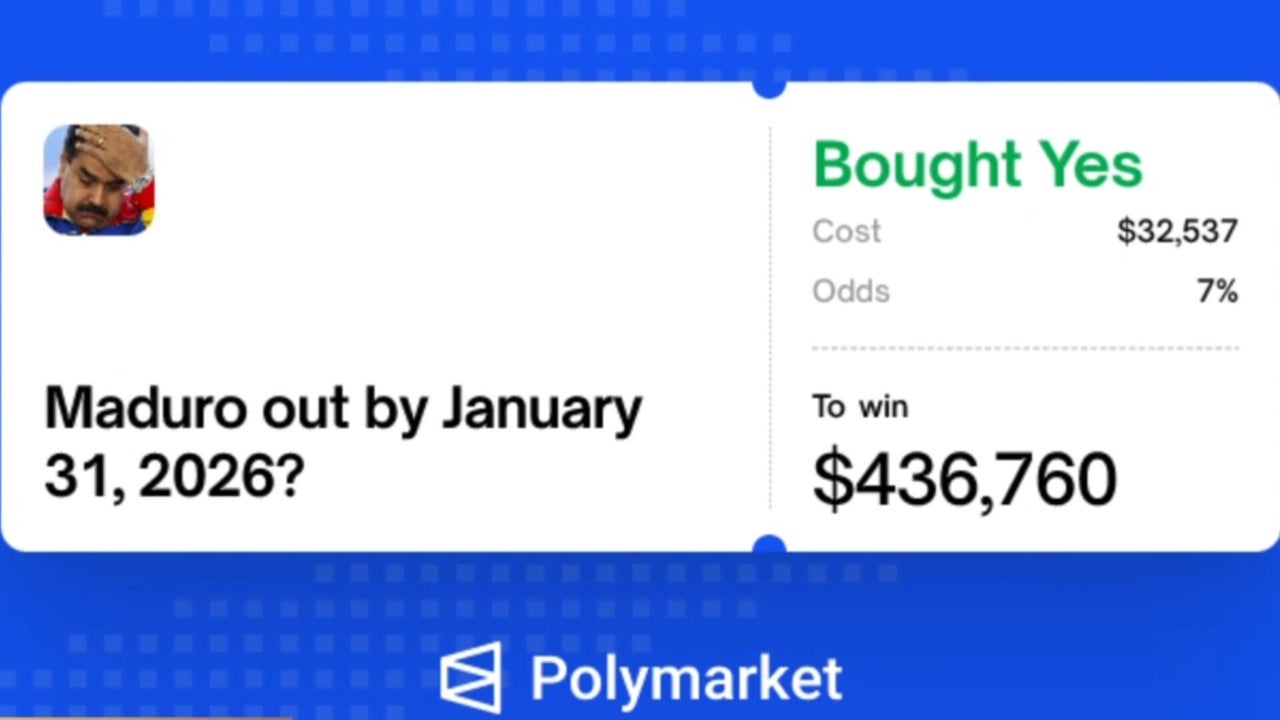This screenshot has height=720, width=1280.
Task: Select the 7% odds value
Action: pos(1218,291)
